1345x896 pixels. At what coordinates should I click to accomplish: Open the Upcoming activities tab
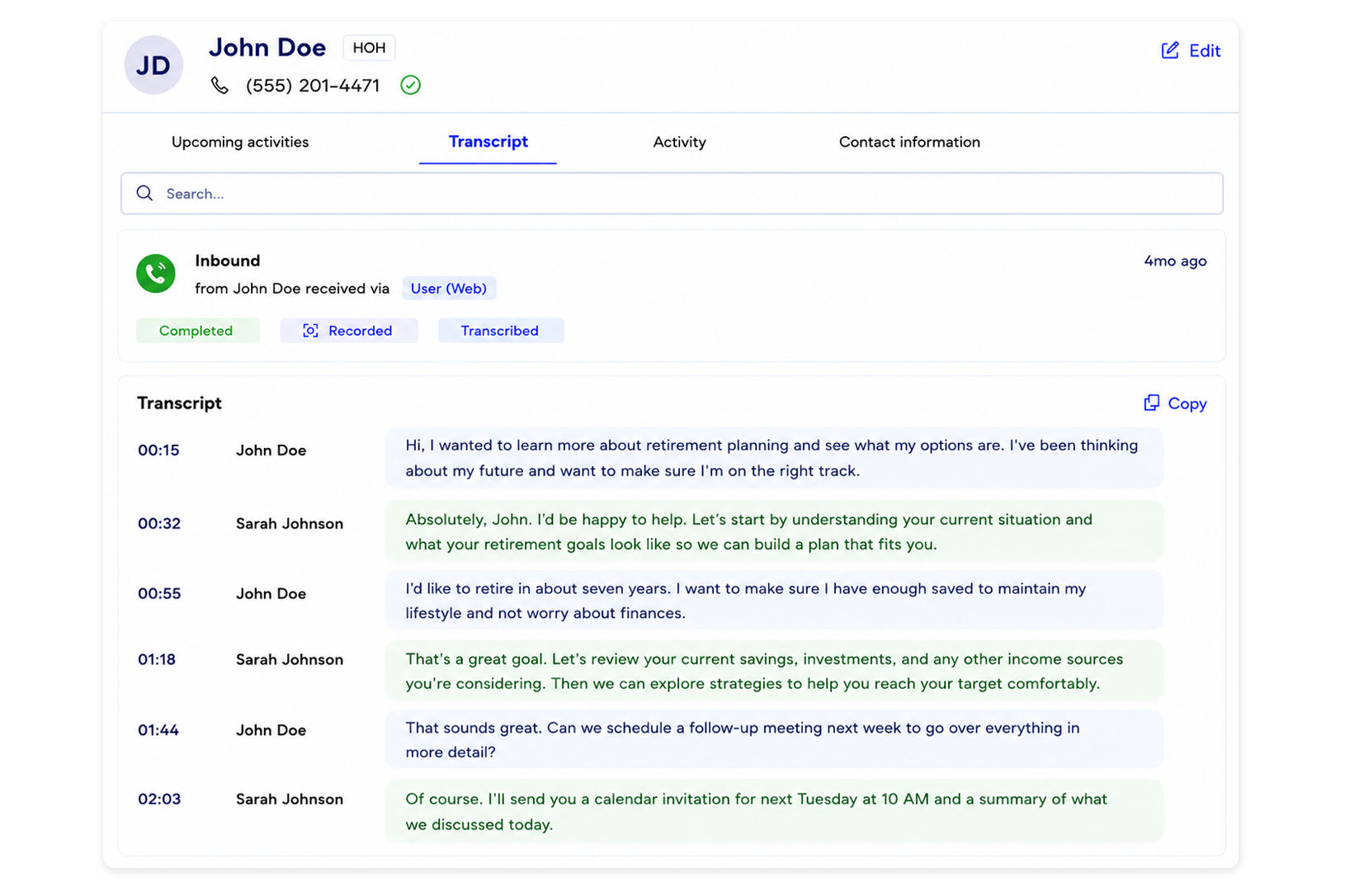click(240, 142)
